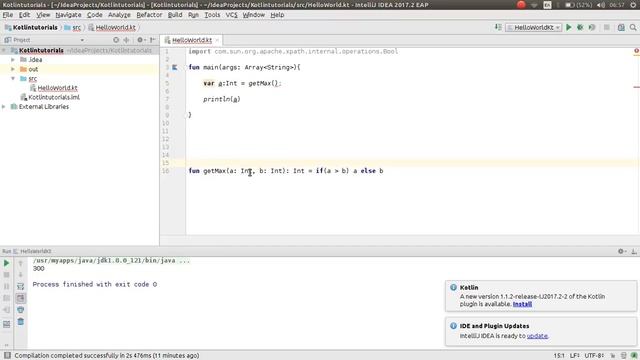Rerun HelloWorldKt in the Run panel

coord(7,263)
